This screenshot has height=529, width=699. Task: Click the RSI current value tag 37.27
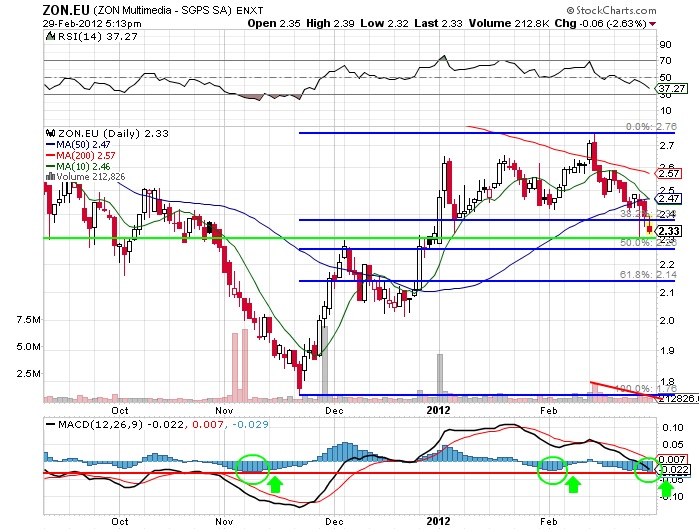click(x=671, y=88)
